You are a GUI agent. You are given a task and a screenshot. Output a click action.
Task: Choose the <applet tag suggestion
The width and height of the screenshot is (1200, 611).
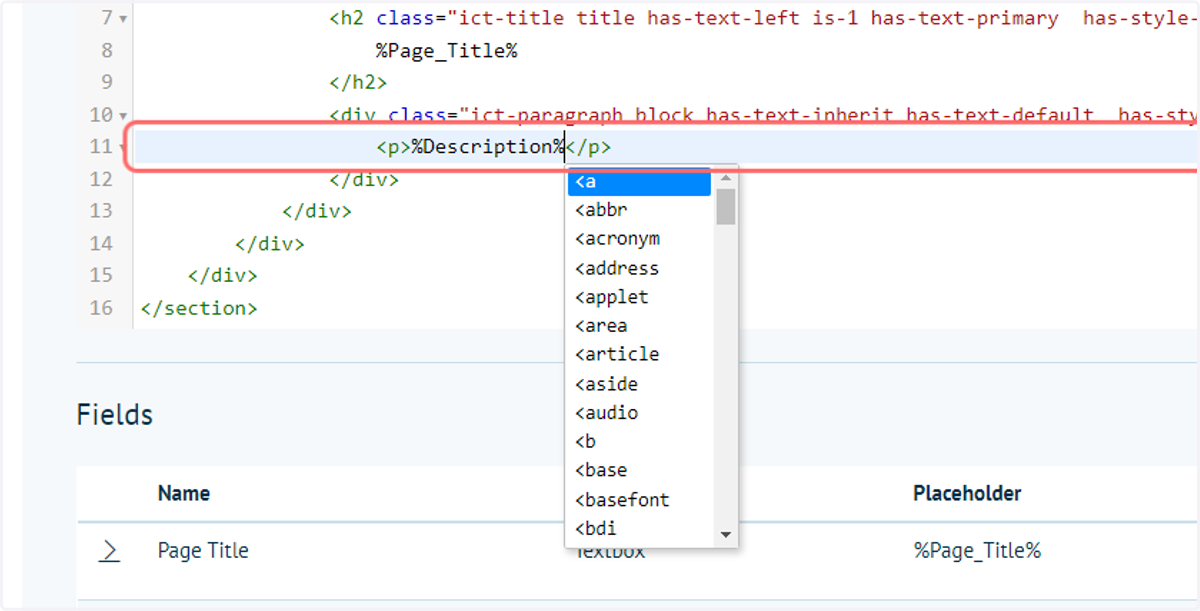[x=639, y=297]
